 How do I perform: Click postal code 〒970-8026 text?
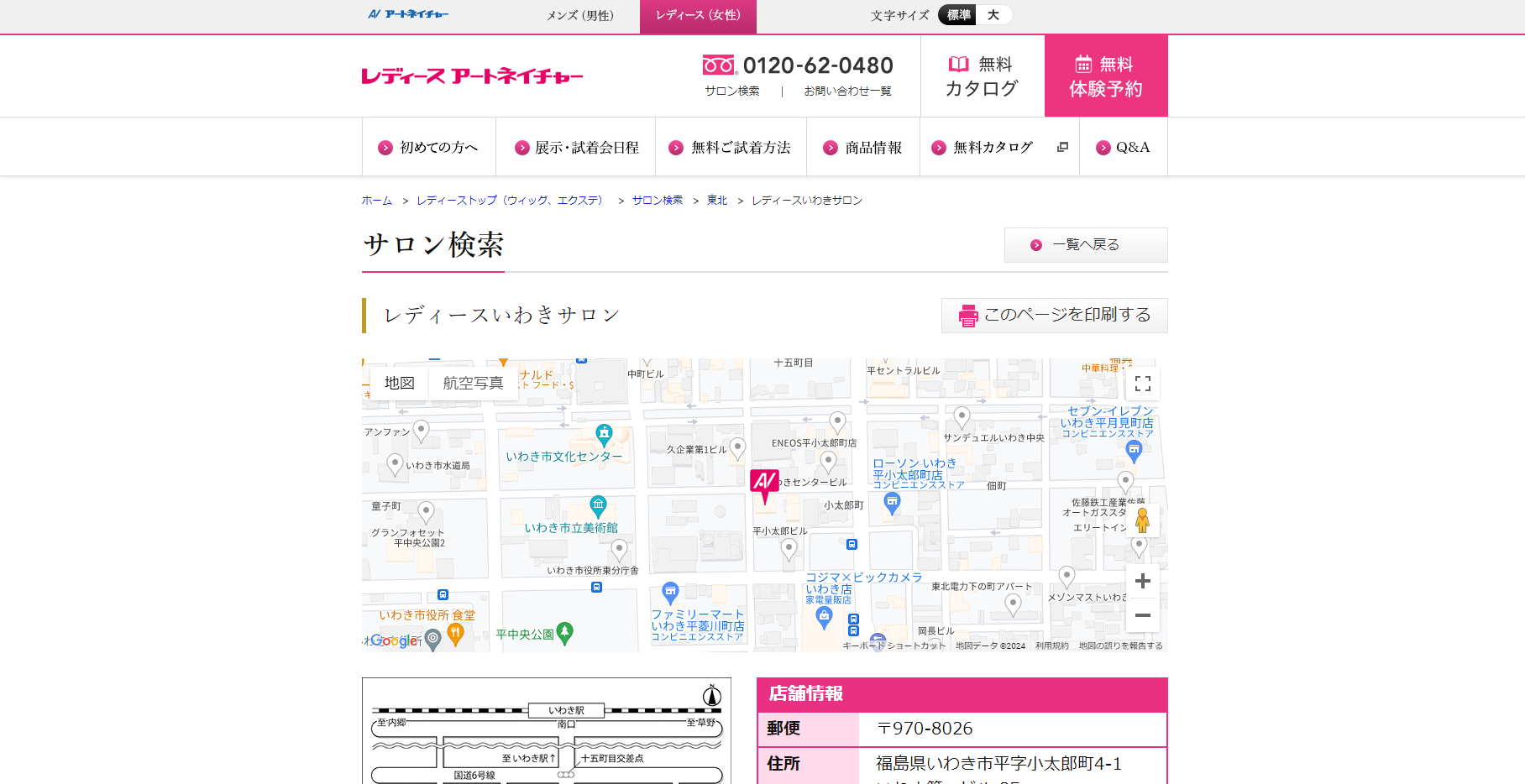pos(925,729)
